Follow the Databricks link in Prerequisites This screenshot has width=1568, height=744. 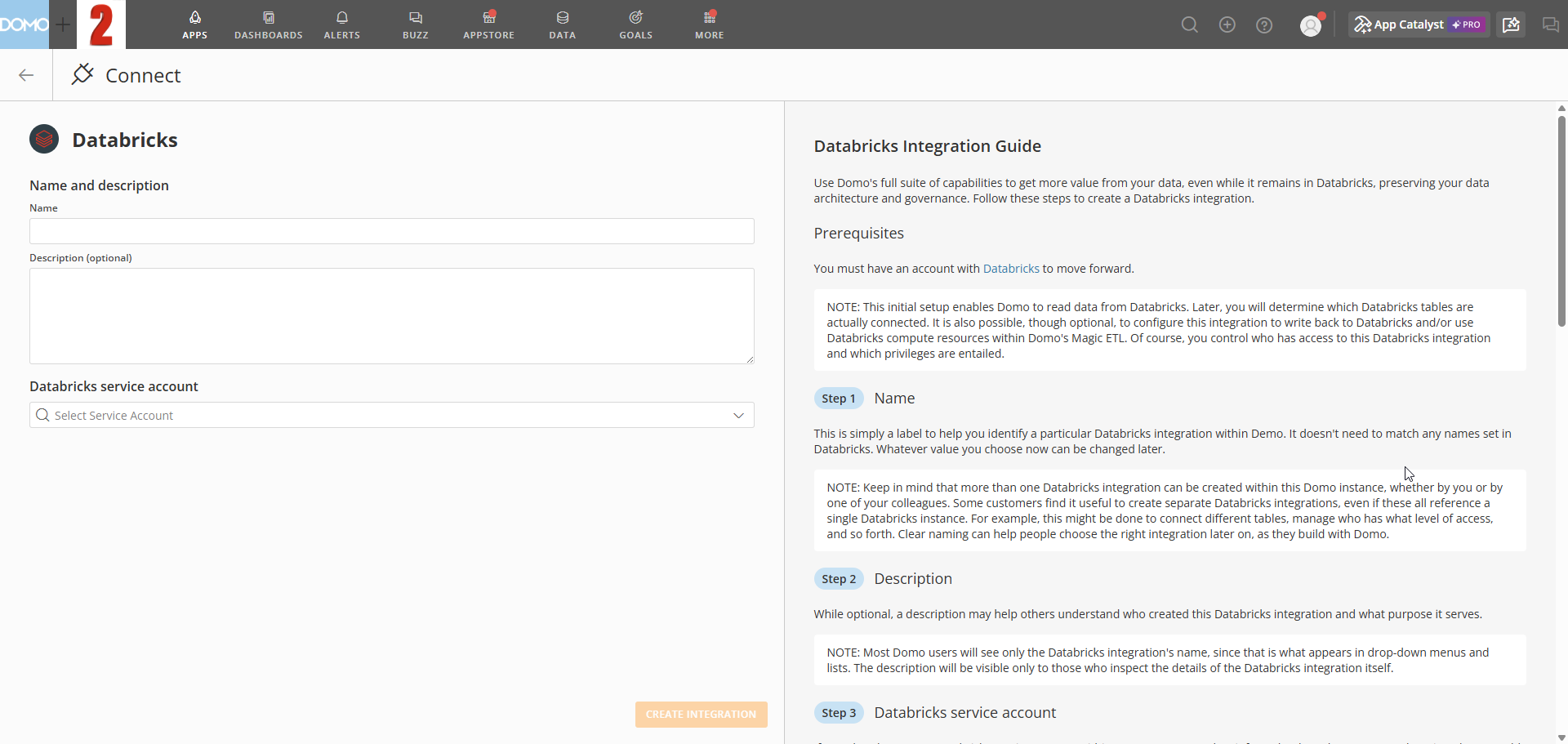(x=1011, y=269)
